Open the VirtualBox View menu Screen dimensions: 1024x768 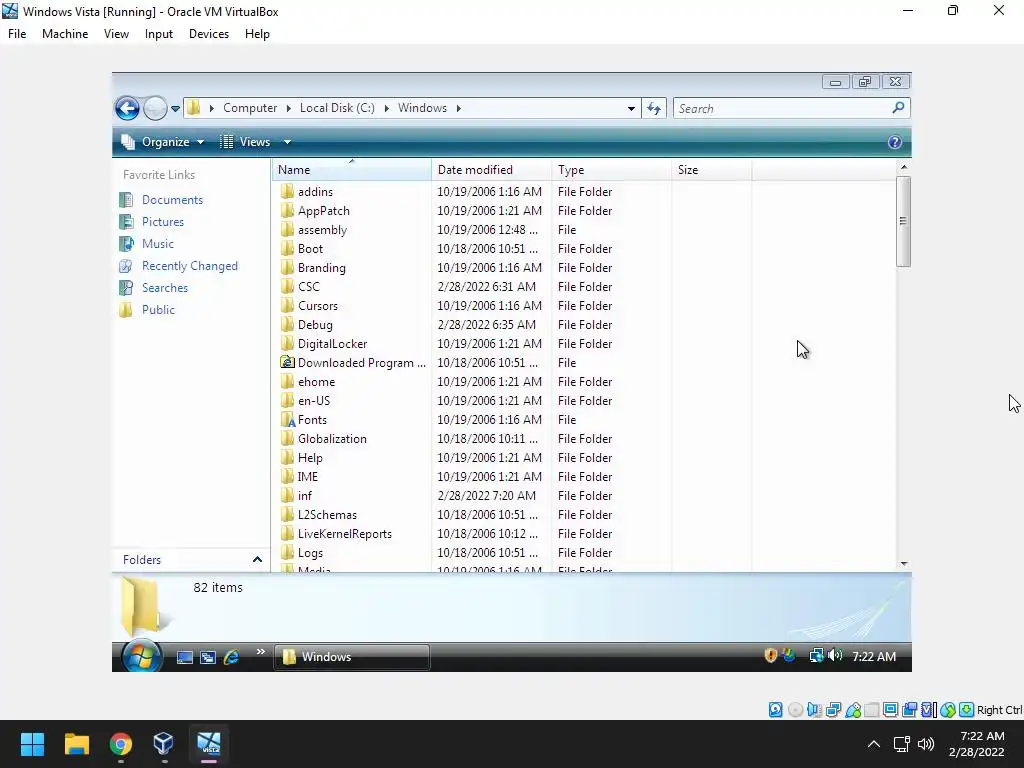click(x=116, y=34)
